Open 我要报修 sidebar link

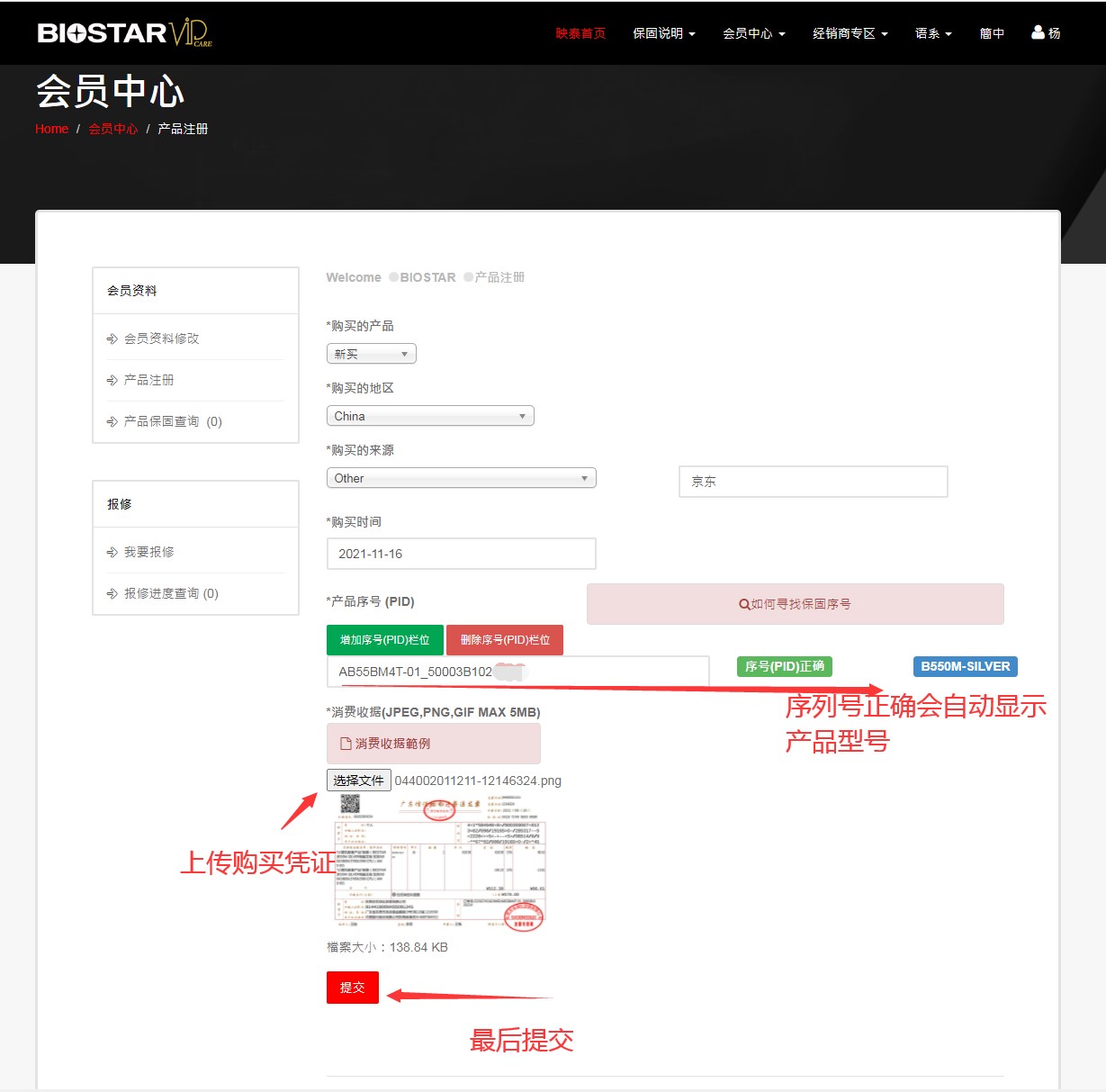pos(149,552)
